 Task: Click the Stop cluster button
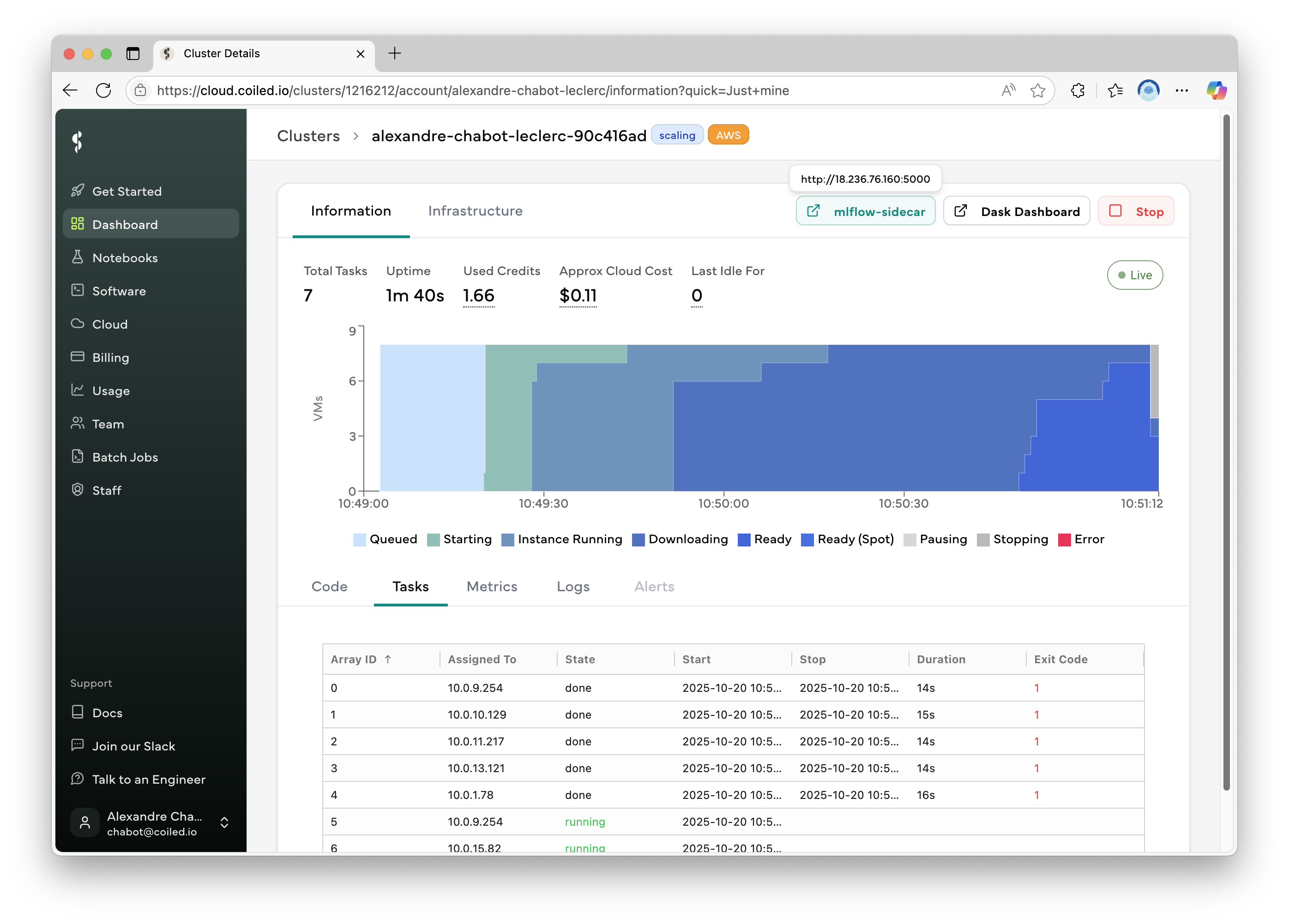click(1136, 211)
